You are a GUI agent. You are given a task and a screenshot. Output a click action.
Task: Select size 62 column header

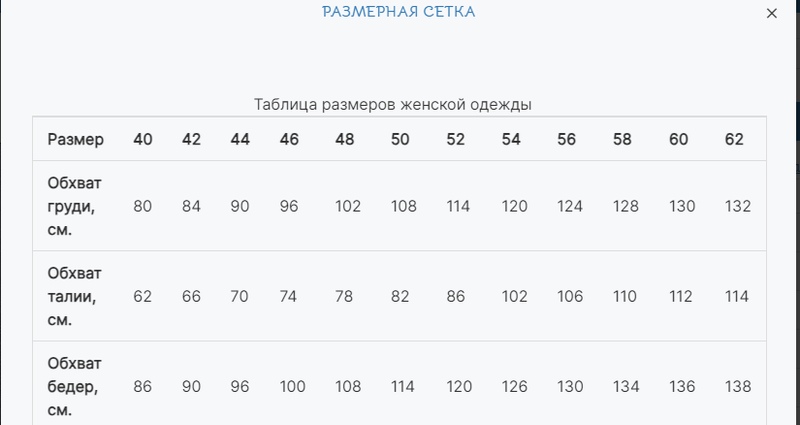734,139
